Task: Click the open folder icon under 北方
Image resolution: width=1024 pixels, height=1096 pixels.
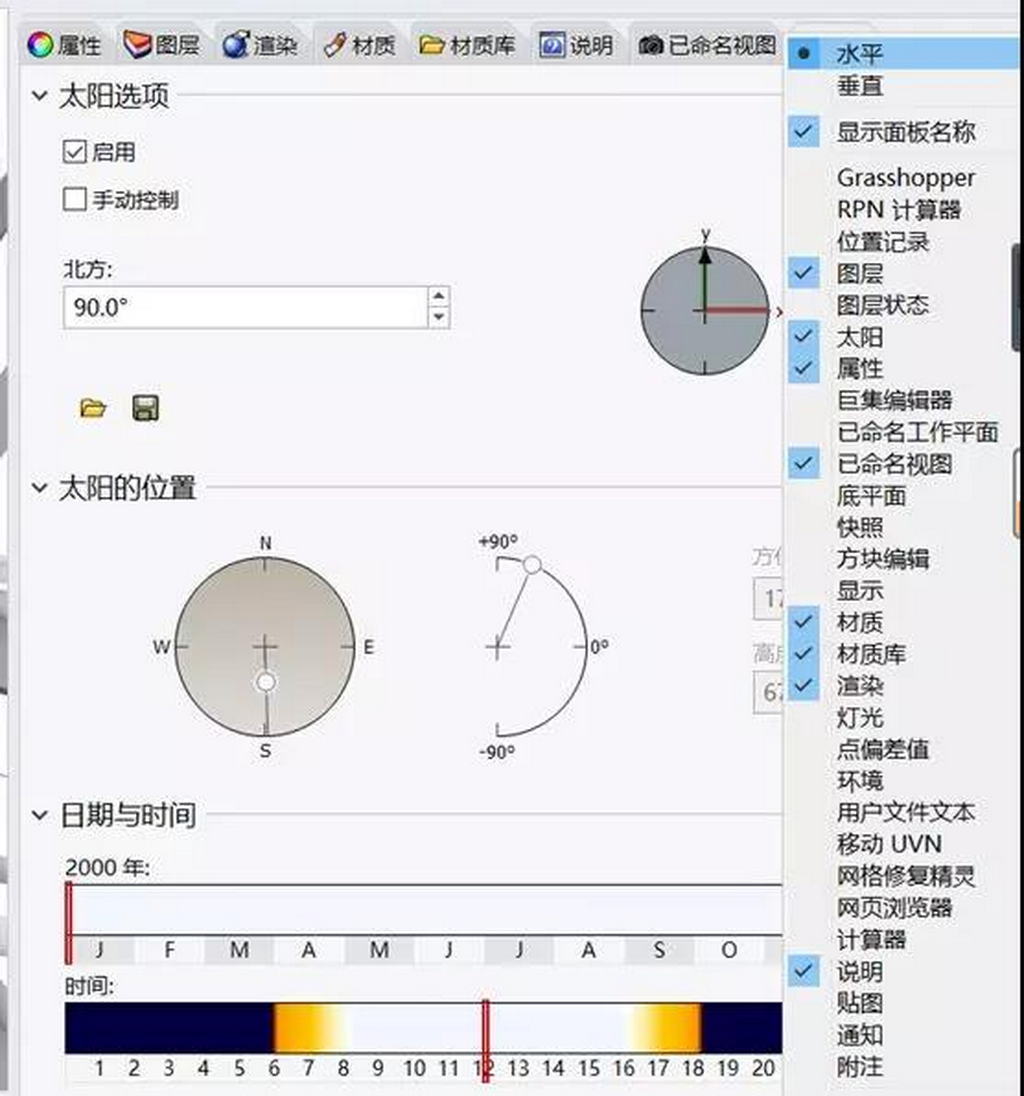Action: pyautogui.click(x=93, y=408)
